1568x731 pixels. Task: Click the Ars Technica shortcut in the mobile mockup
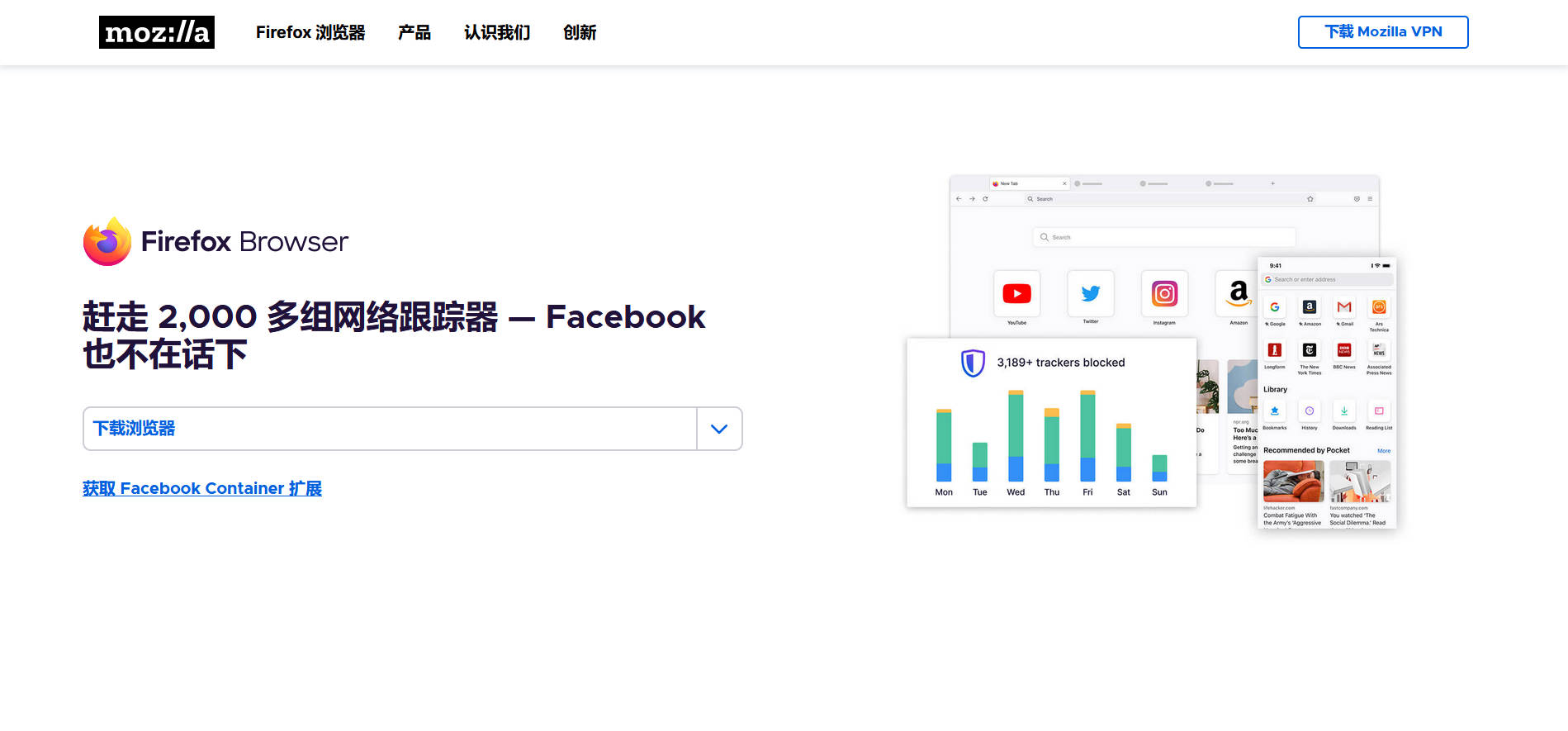tap(1379, 307)
